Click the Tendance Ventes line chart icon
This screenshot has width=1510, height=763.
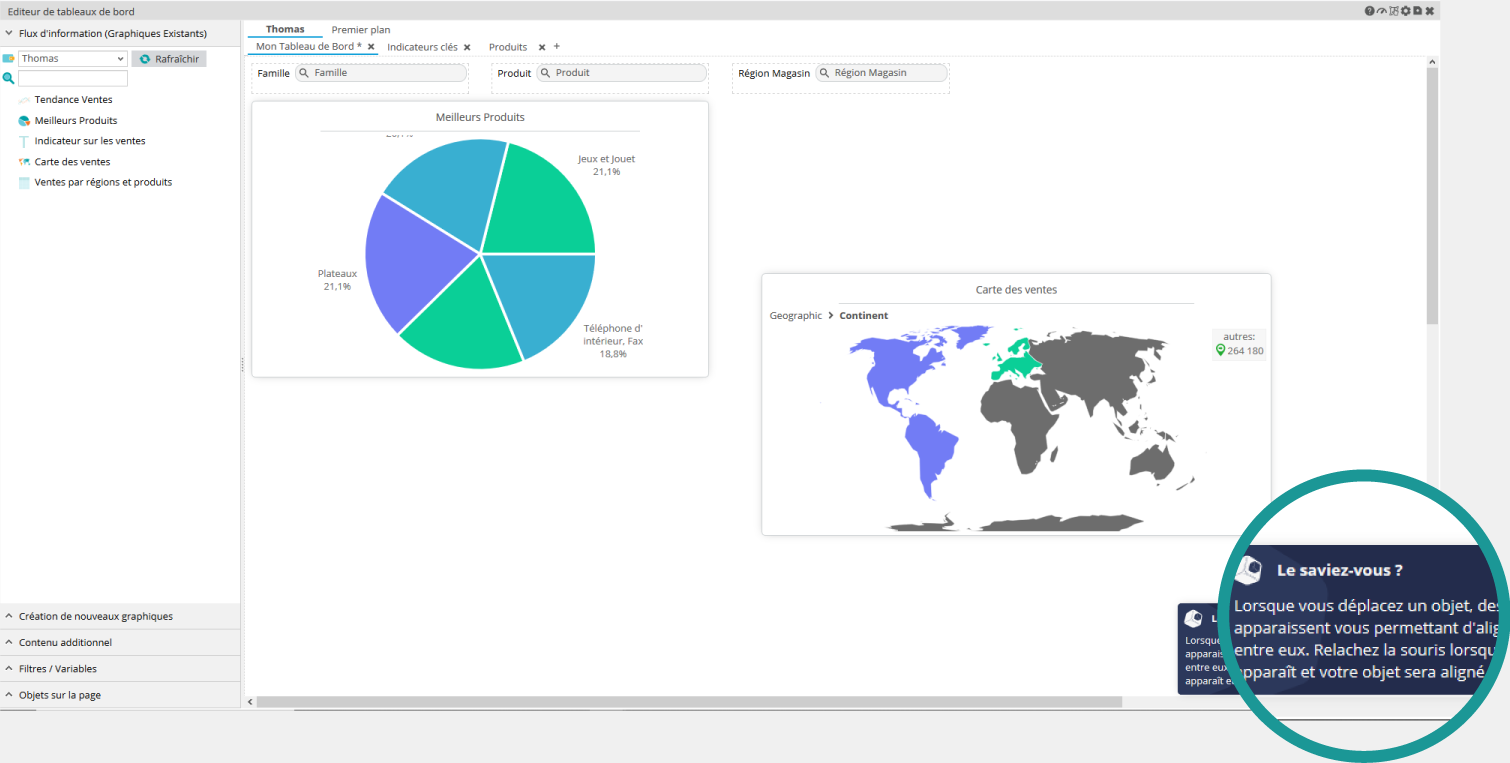(24, 100)
